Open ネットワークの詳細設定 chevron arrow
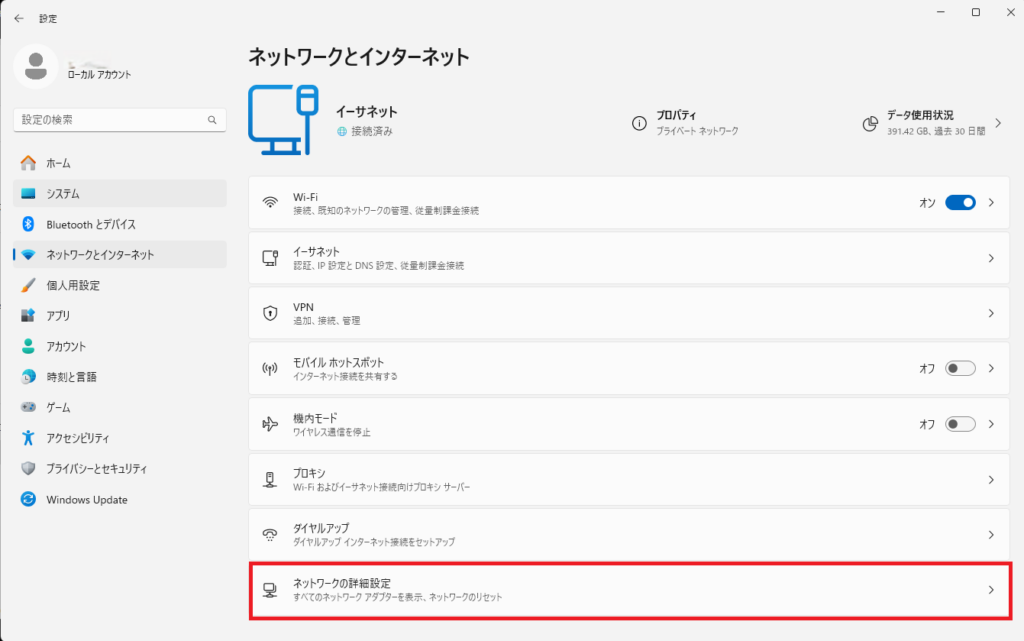Viewport: 1024px width, 641px height. 991,590
